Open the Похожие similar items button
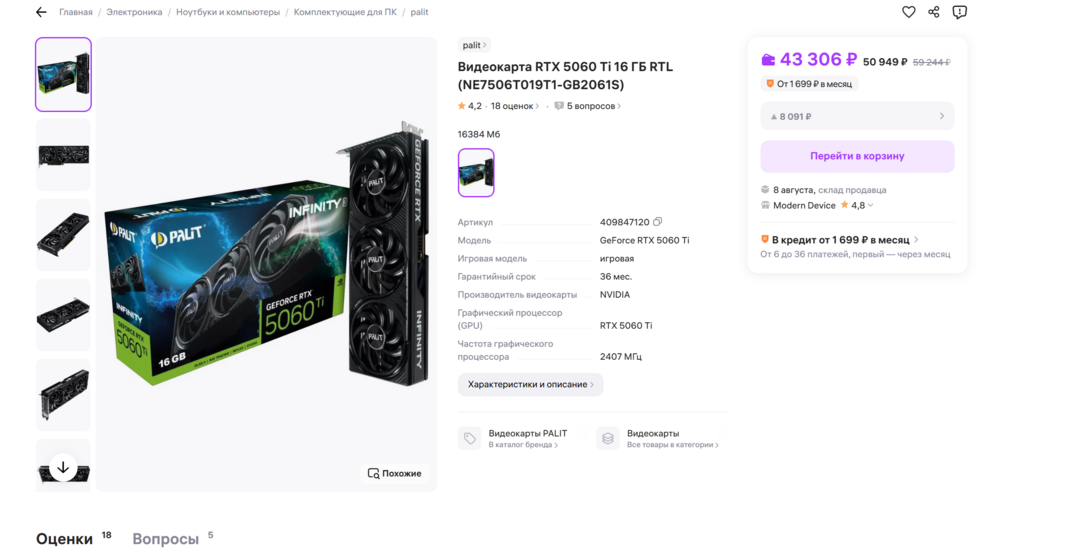Screen dimensions: 1090x548 [394, 473]
